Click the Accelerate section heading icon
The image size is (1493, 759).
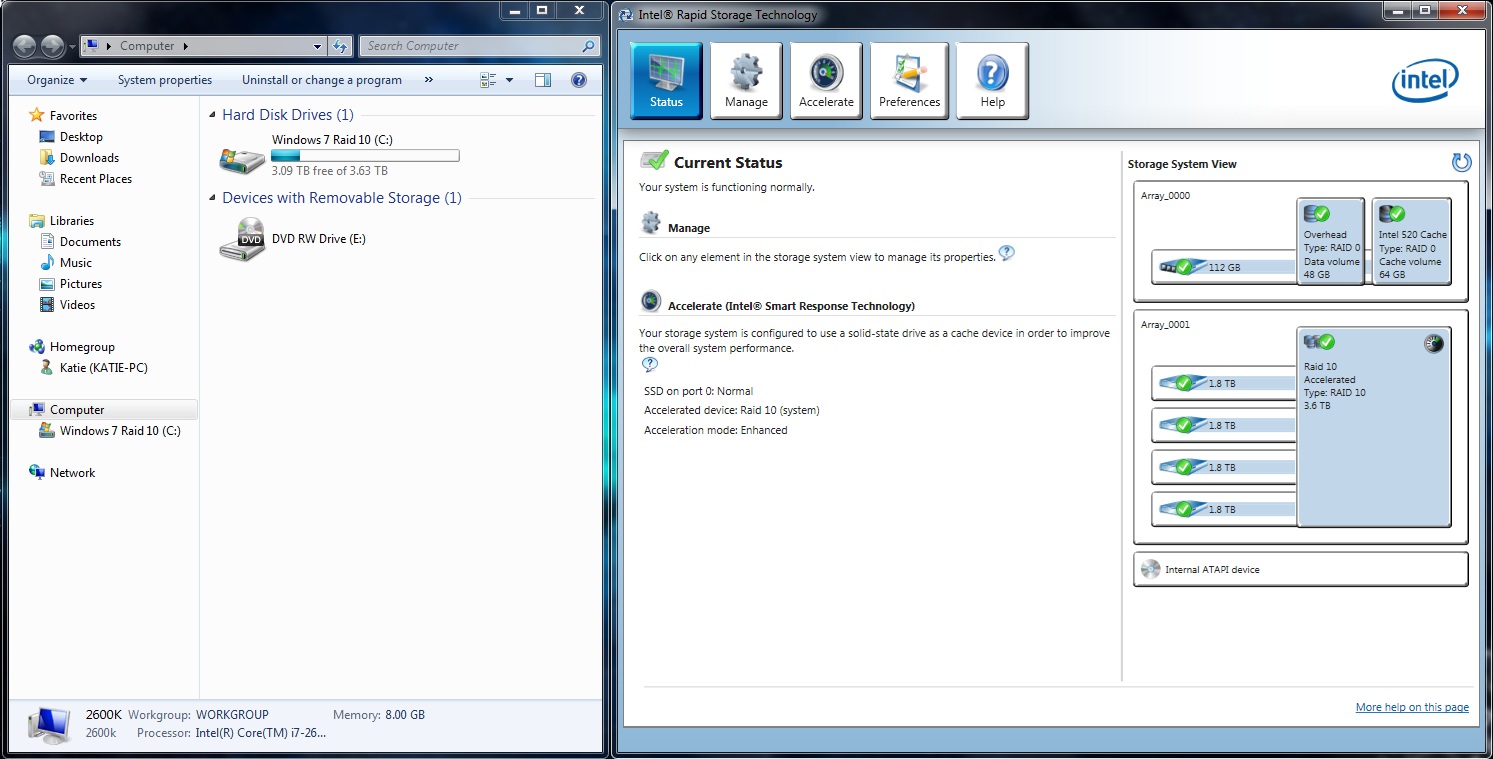pyautogui.click(x=651, y=301)
